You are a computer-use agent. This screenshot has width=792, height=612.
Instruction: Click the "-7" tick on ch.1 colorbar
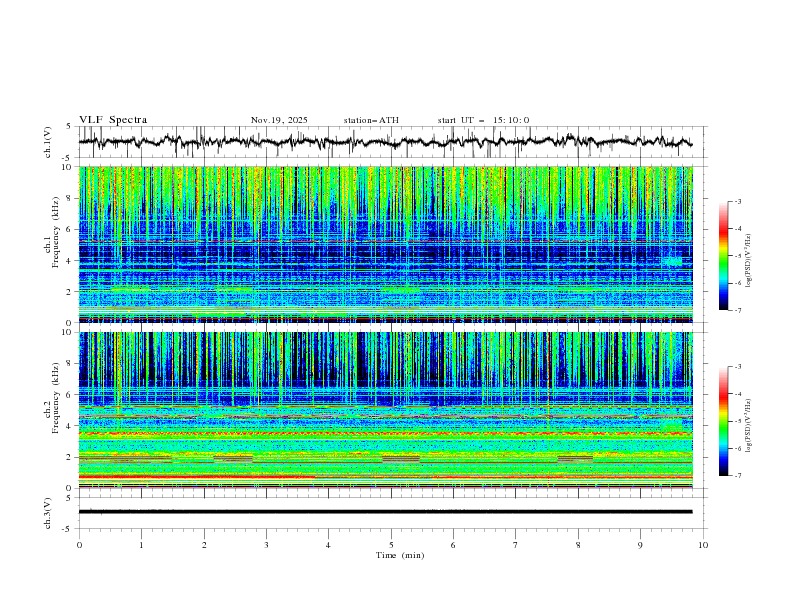[x=737, y=310]
